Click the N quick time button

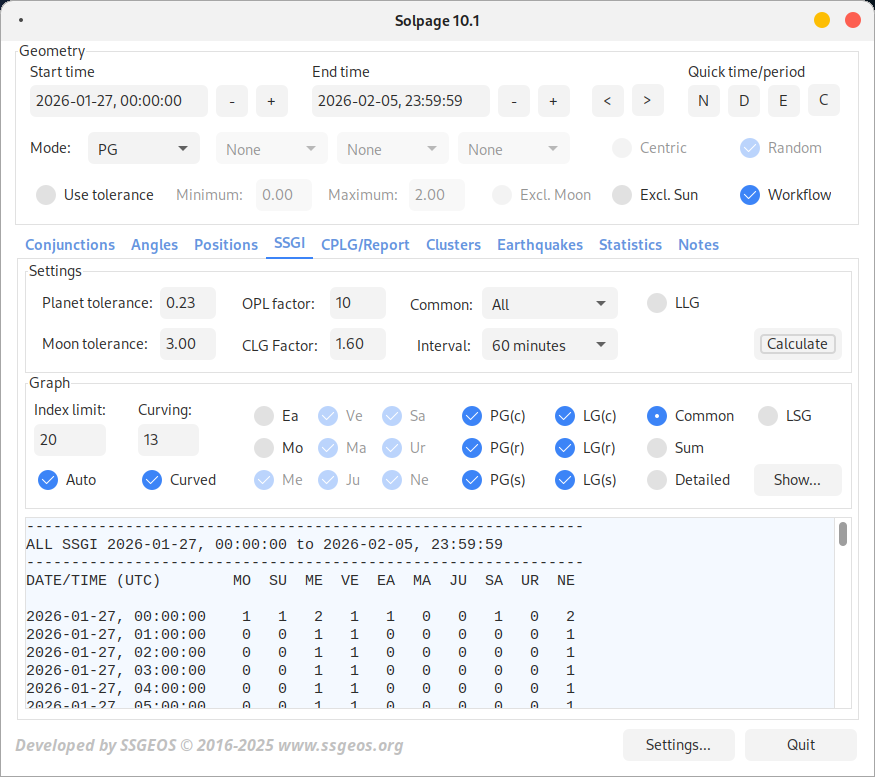click(703, 100)
